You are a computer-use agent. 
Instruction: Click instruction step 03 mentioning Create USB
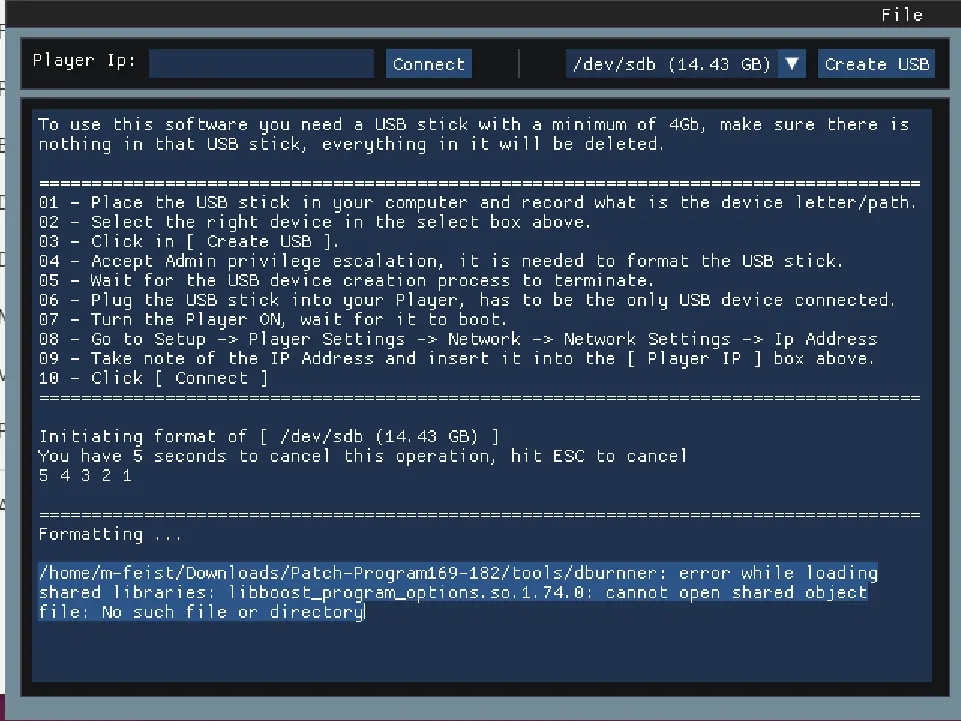189,241
